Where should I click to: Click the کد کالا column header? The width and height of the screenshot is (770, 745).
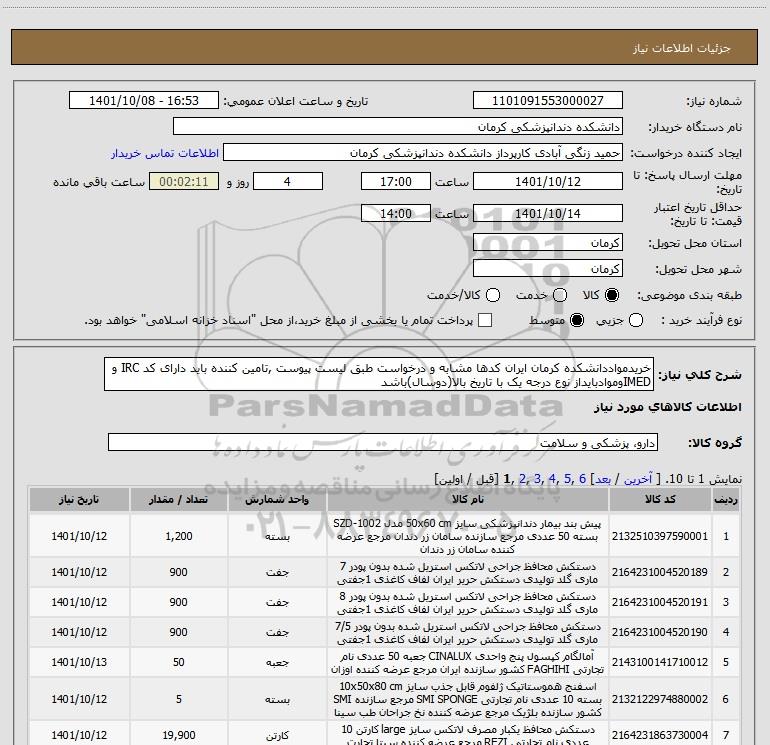pos(660,499)
